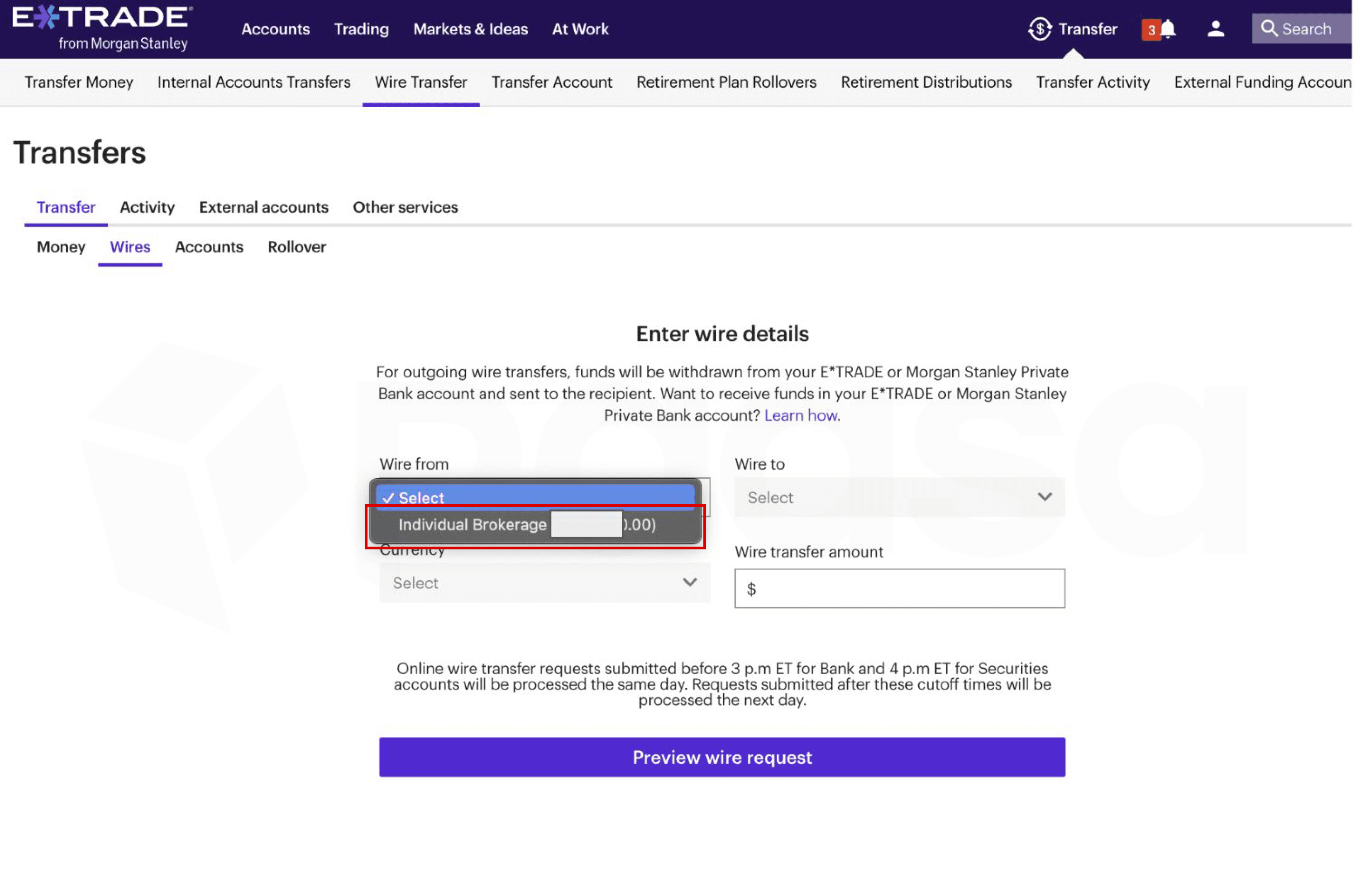This screenshot has height=896, width=1356.
Task: Click the E*TRADE logo
Action: pos(102,28)
